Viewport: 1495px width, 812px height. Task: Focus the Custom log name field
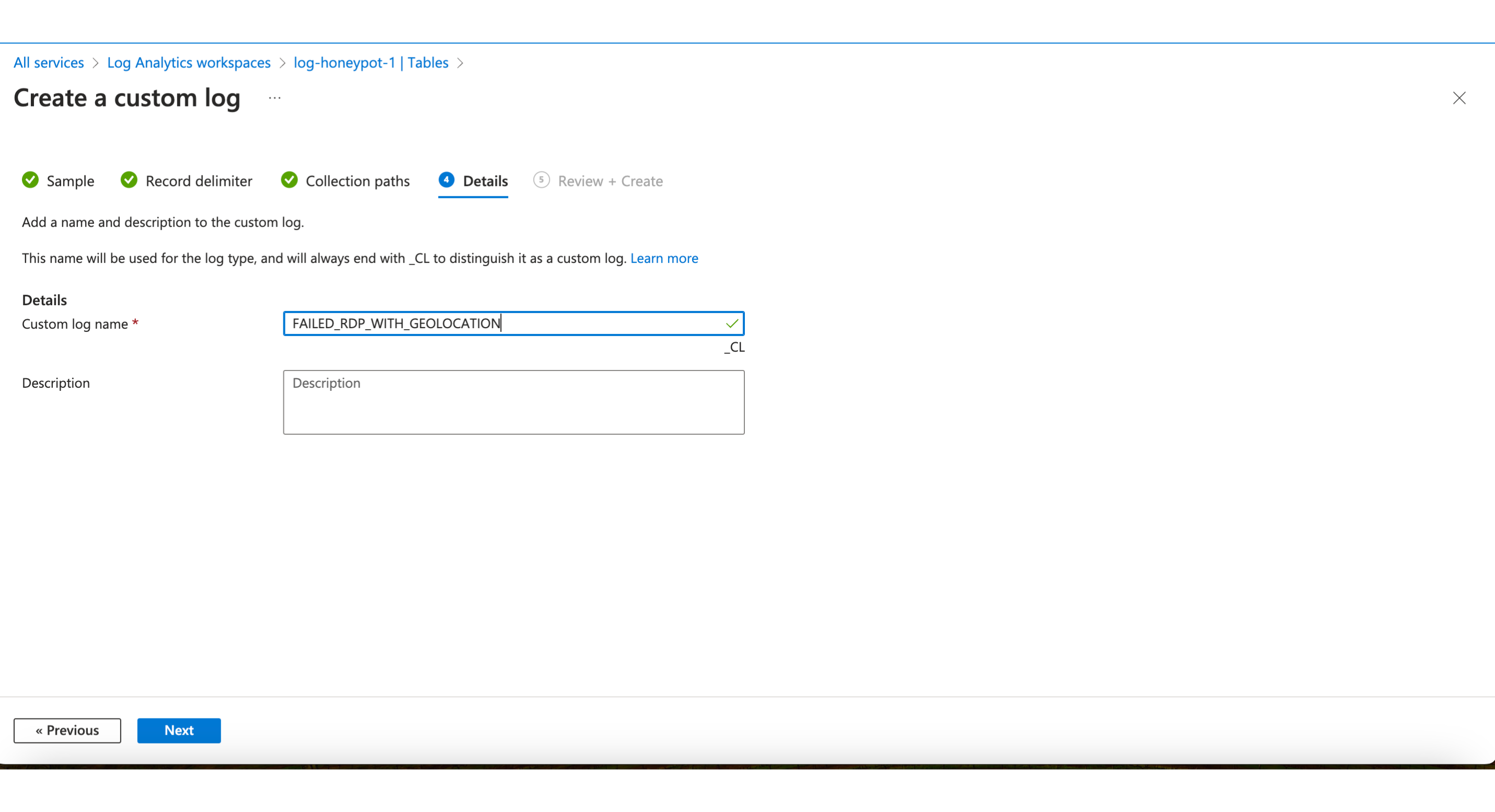pos(505,323)
